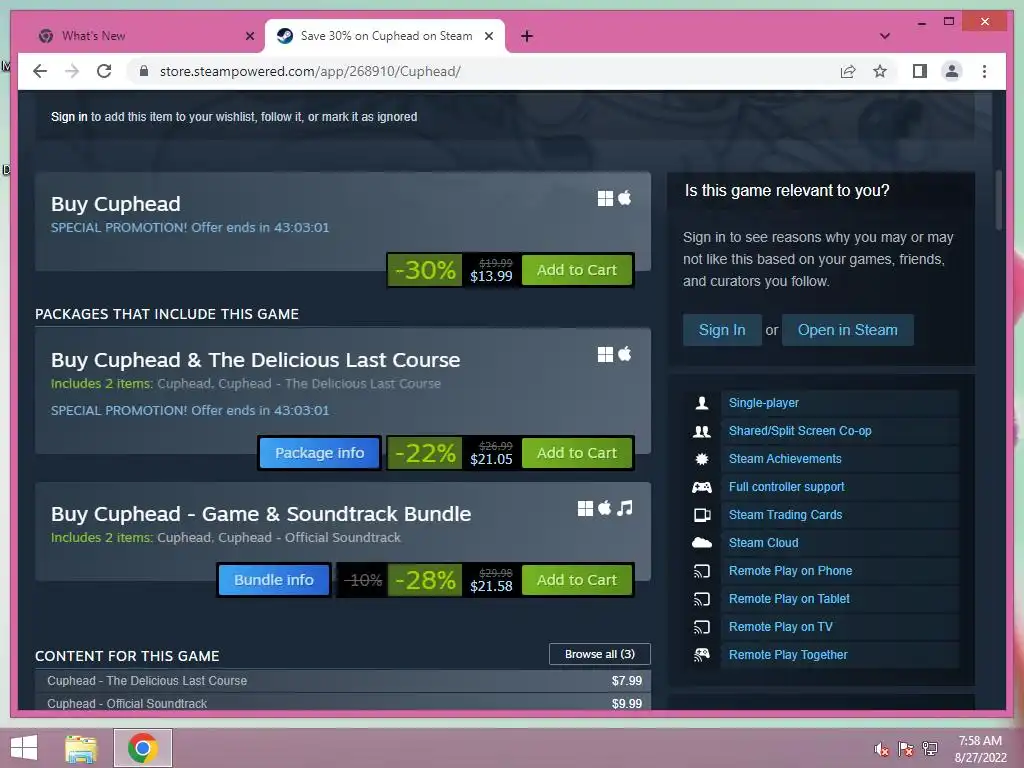
Task: Select Single-player feature link
Action: (763, 403)
